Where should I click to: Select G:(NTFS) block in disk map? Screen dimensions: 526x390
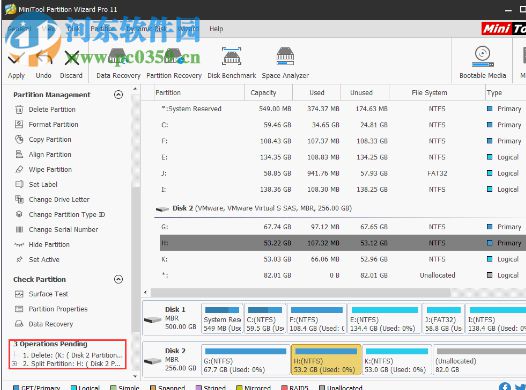click(x=245, y=360)
